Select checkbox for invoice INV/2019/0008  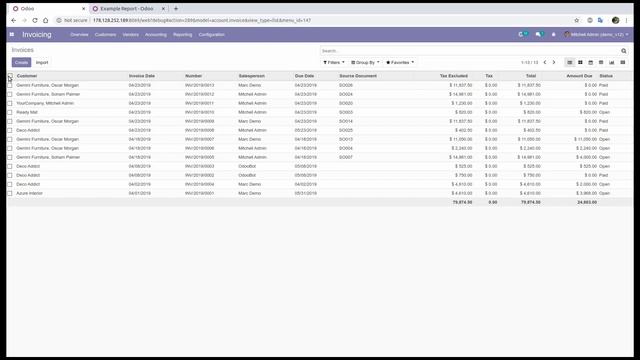[x=10, y=130]
